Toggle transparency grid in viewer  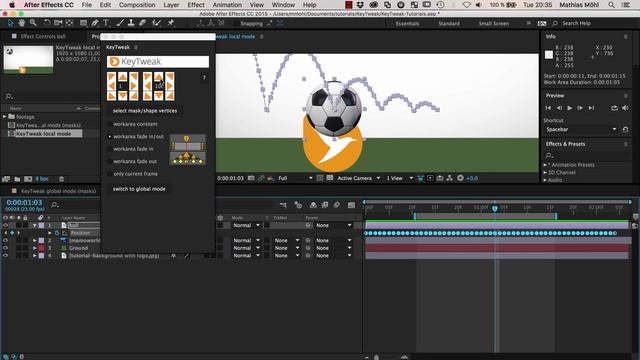point(330,178)
